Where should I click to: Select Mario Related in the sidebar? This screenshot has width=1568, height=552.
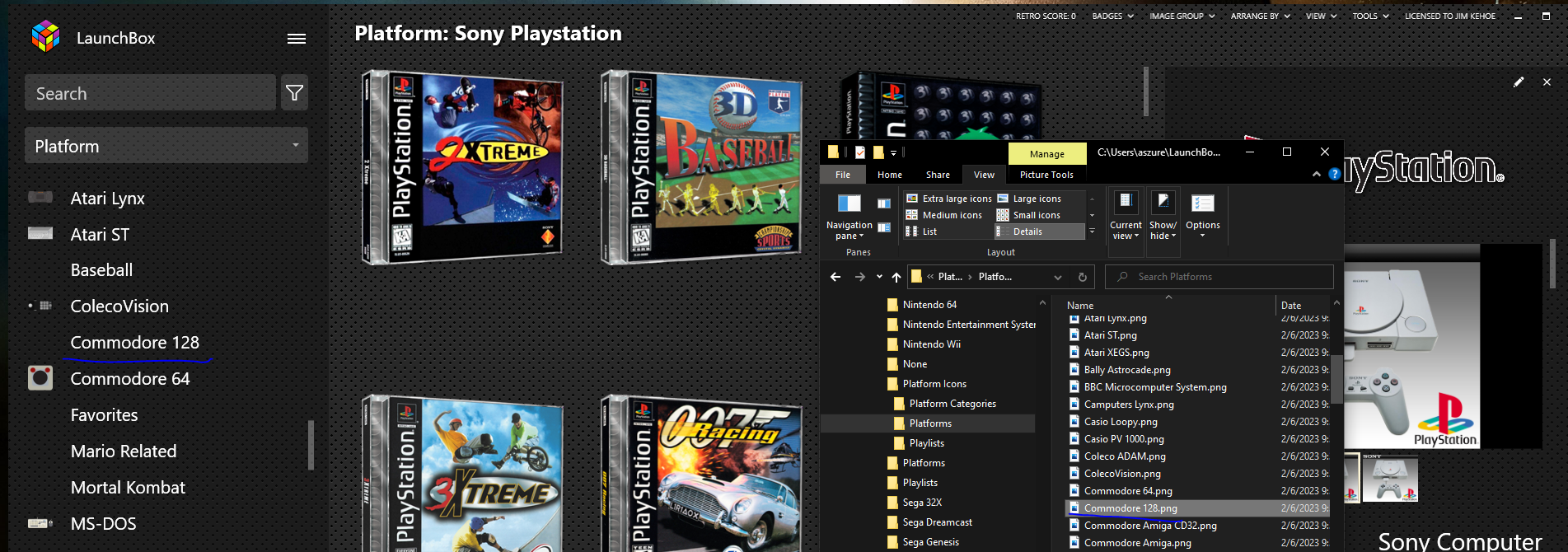tap(124, 451)
